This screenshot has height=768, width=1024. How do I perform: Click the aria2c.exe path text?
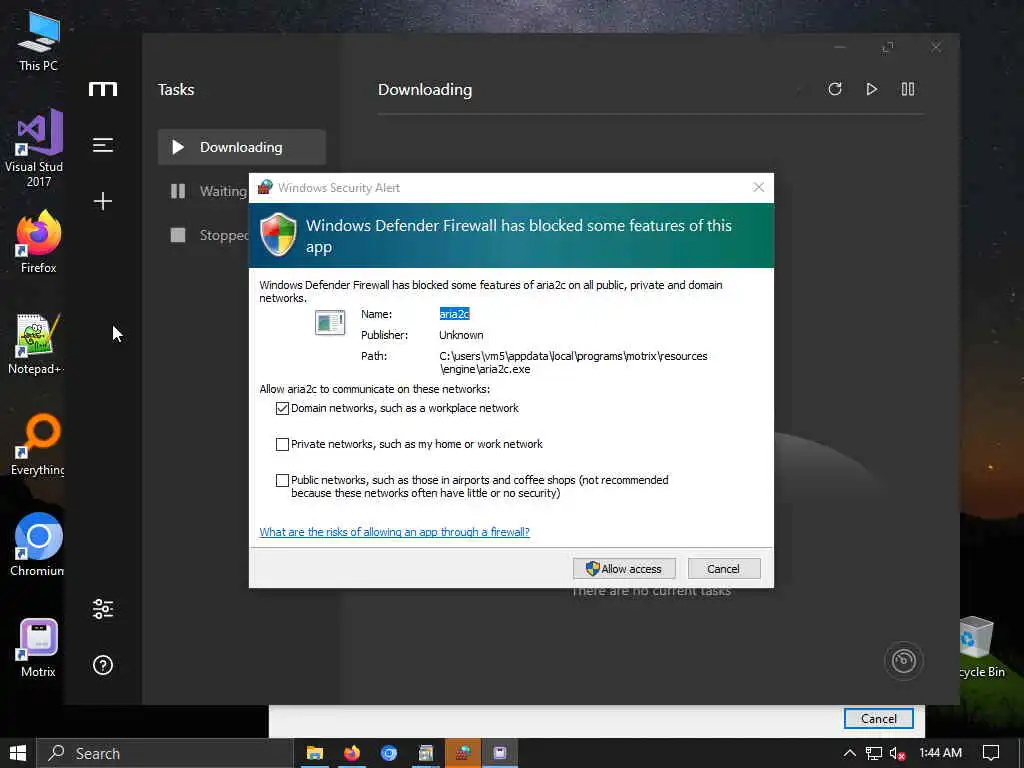coord(573,362)
